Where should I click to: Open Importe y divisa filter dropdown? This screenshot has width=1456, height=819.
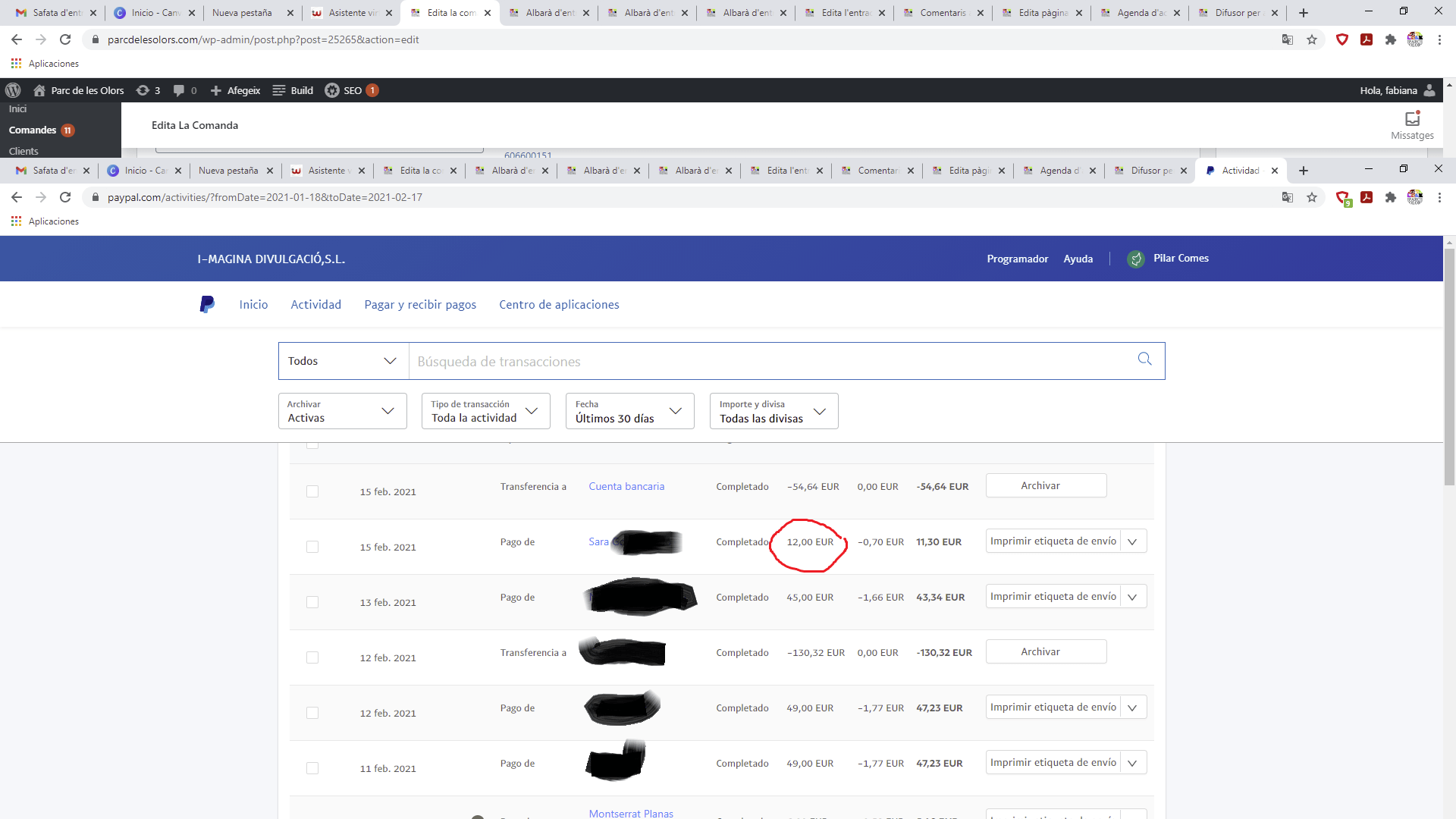tap(774, 411)
